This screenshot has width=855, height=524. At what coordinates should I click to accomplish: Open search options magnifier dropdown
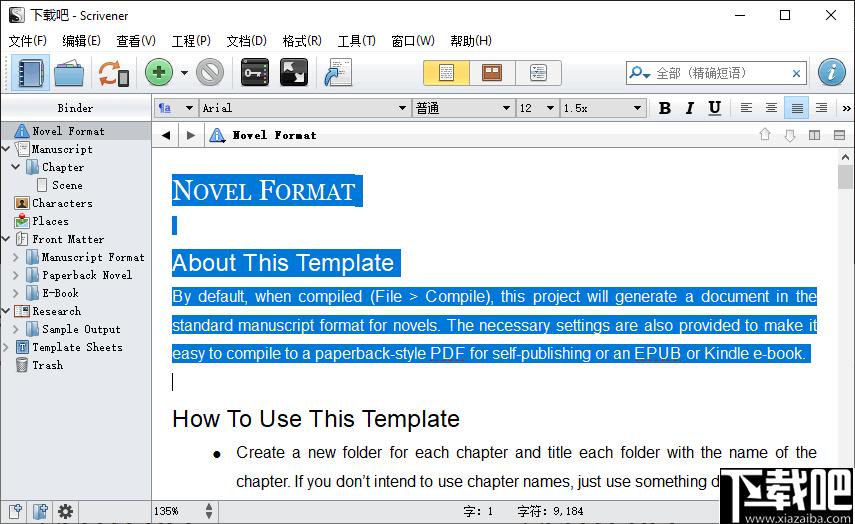tap(639, 73)
